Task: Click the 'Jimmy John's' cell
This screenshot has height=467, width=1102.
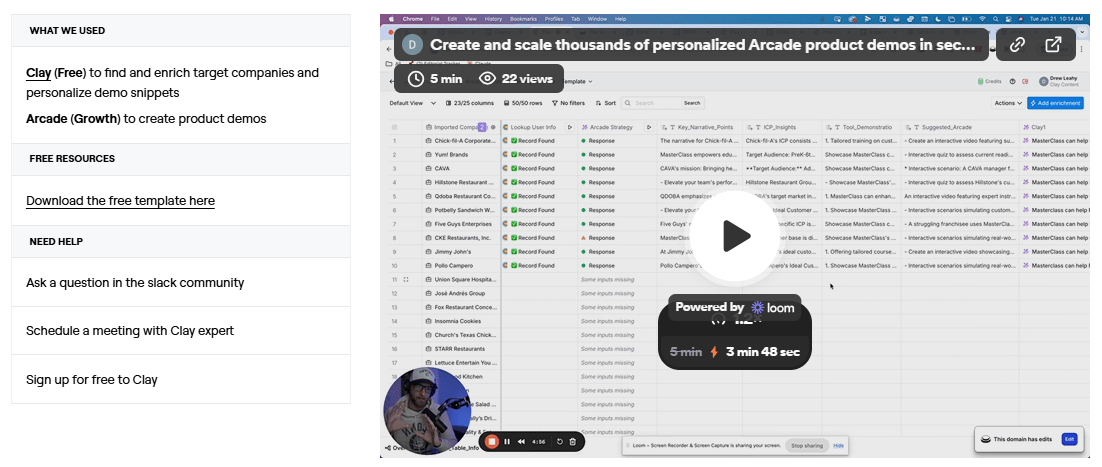Action: click(462, 252)
